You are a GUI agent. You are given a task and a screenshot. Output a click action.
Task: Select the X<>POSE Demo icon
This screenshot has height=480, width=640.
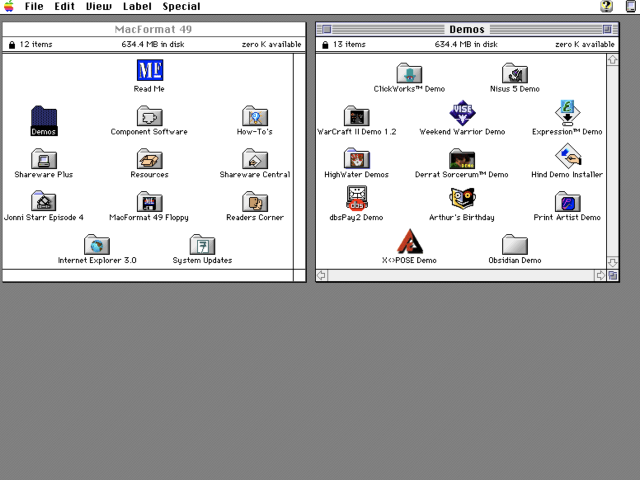click(410, 242)
